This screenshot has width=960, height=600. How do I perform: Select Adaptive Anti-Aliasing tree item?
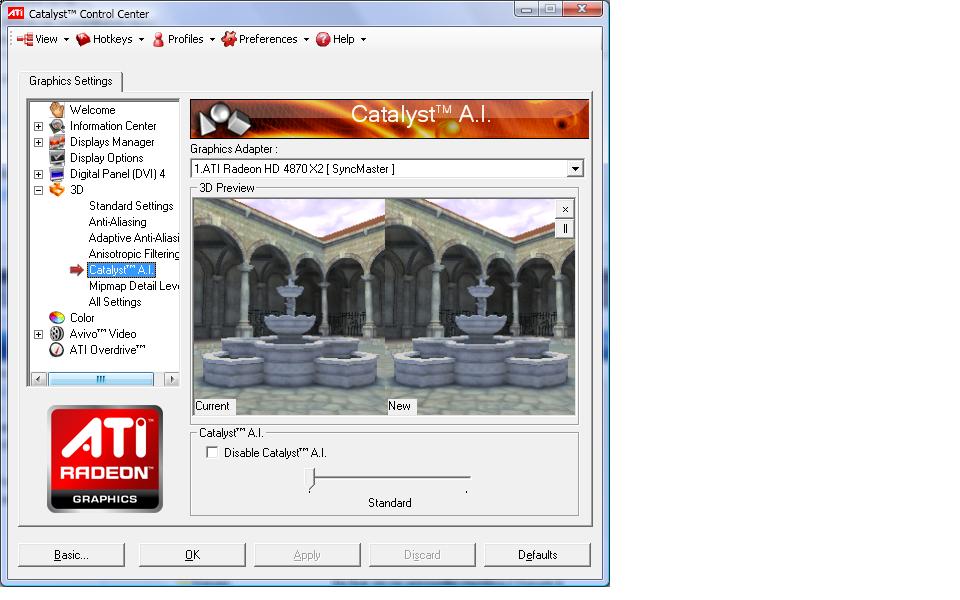click(133, 238)
